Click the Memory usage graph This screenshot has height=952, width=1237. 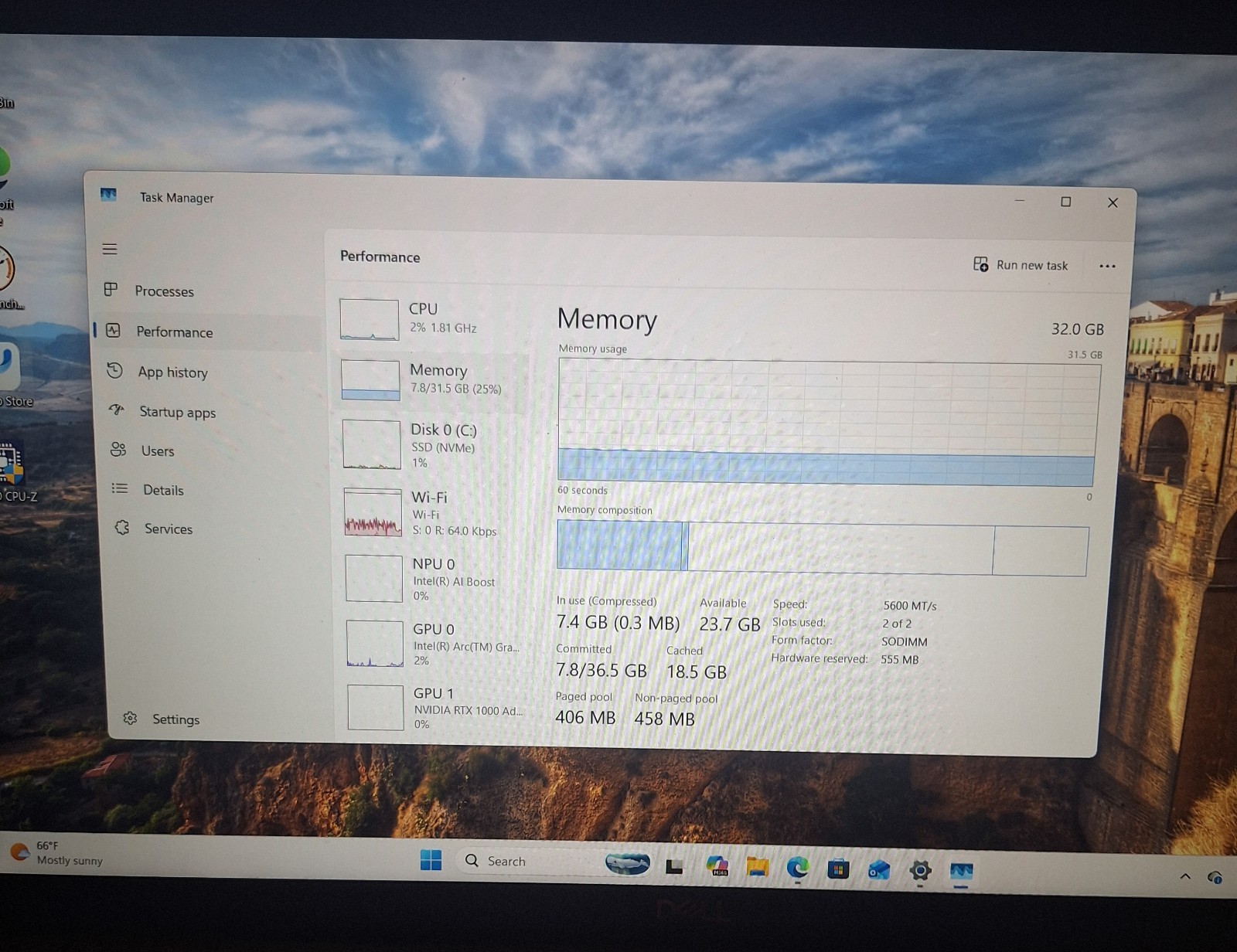tap(827, 423)
